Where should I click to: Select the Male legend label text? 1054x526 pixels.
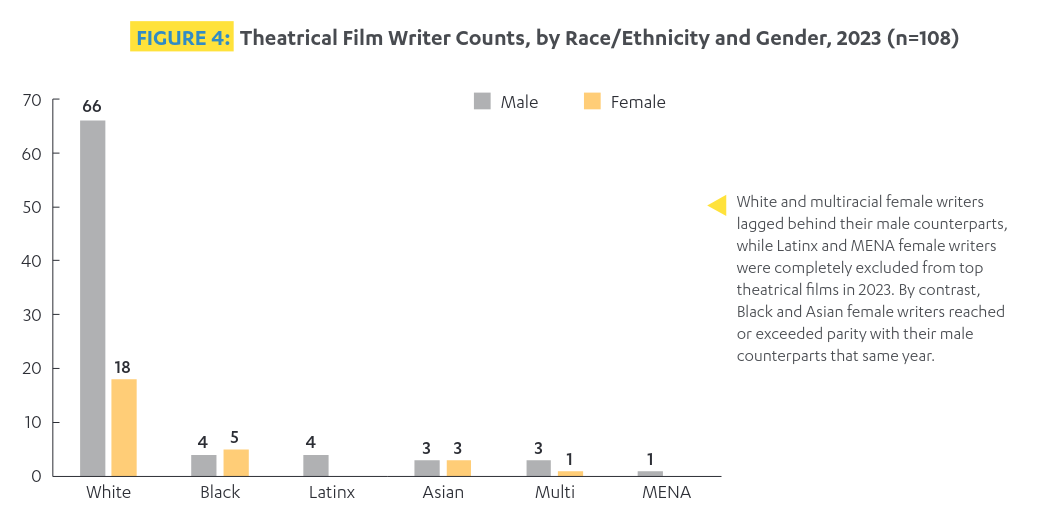coord(519,102)
